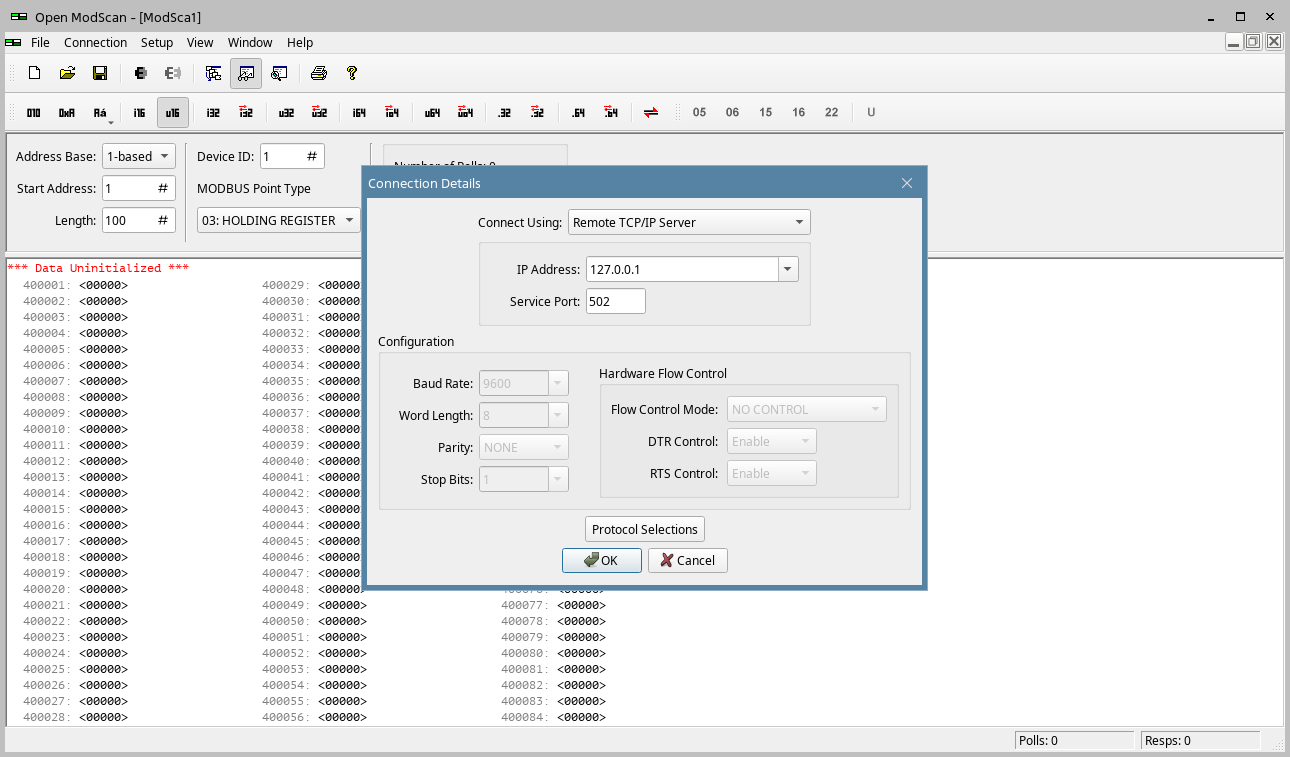1290x757 pixels.
Task: Click the Connect plug icon
Action: pos(141,73)
